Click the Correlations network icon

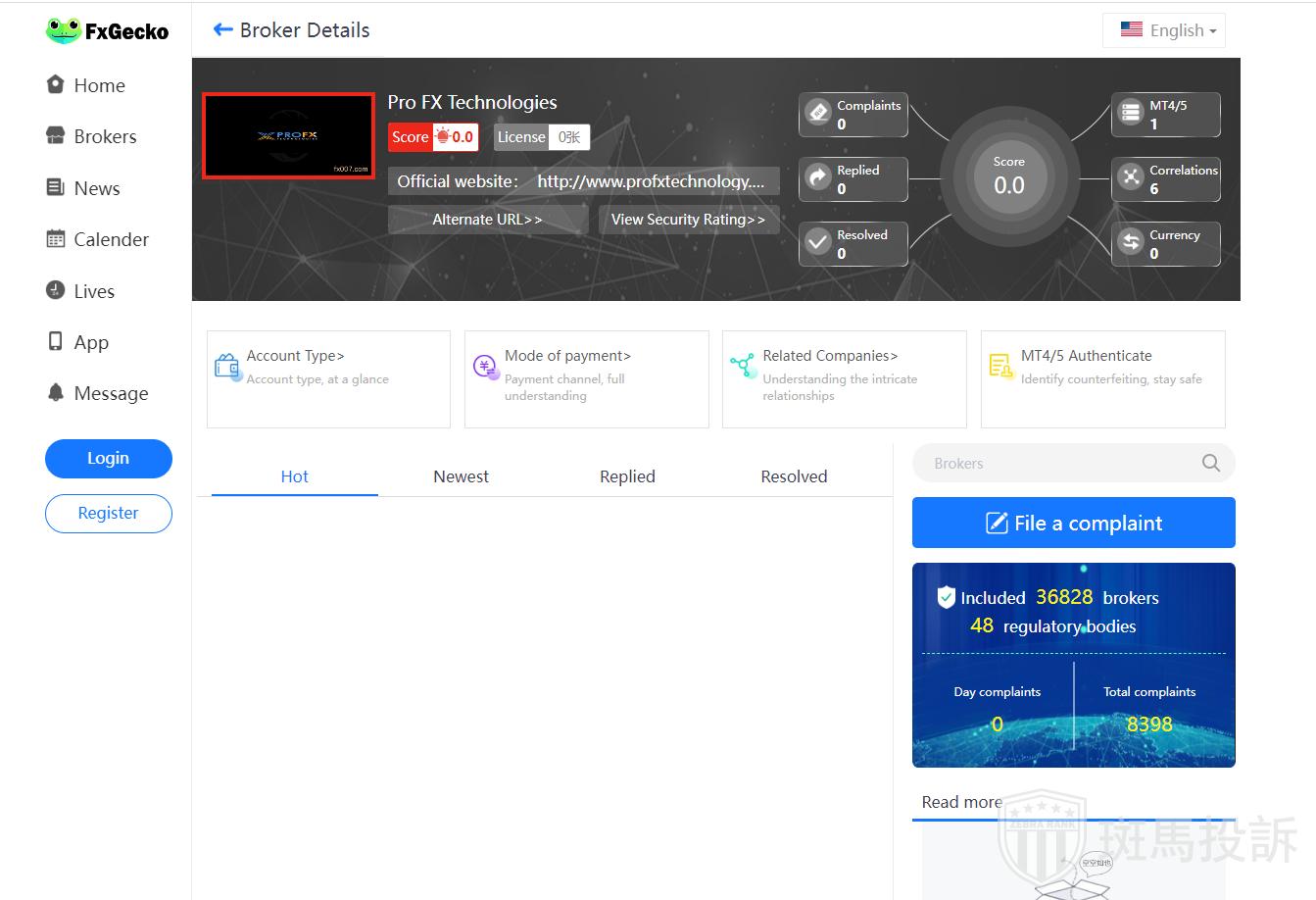[x=1131, y=177]
